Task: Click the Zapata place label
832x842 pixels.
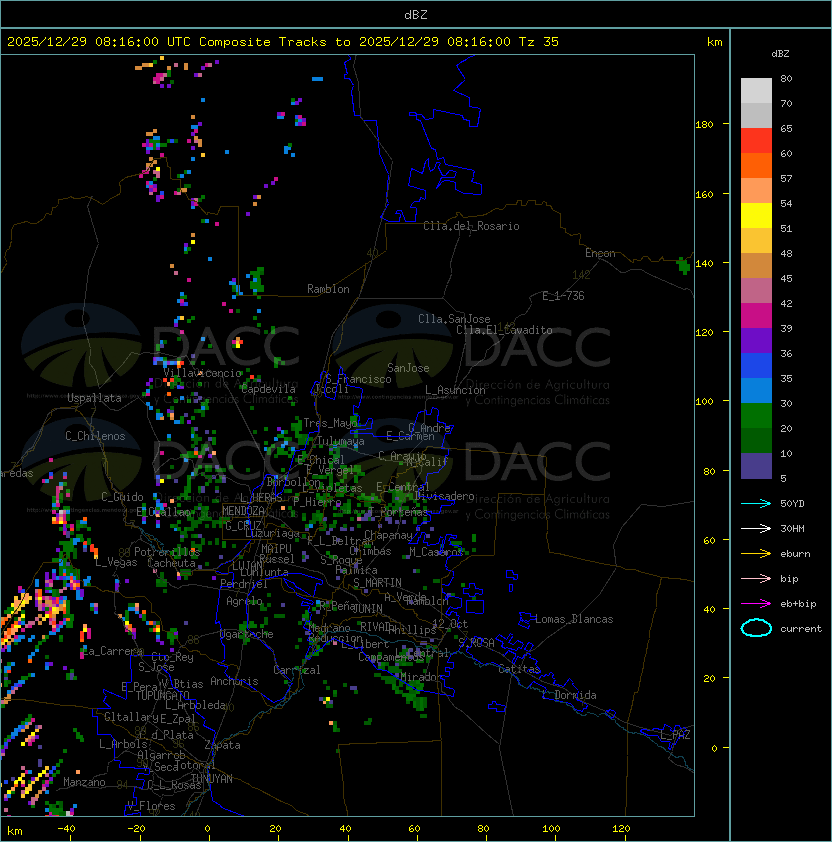Action: coord(222,745)
